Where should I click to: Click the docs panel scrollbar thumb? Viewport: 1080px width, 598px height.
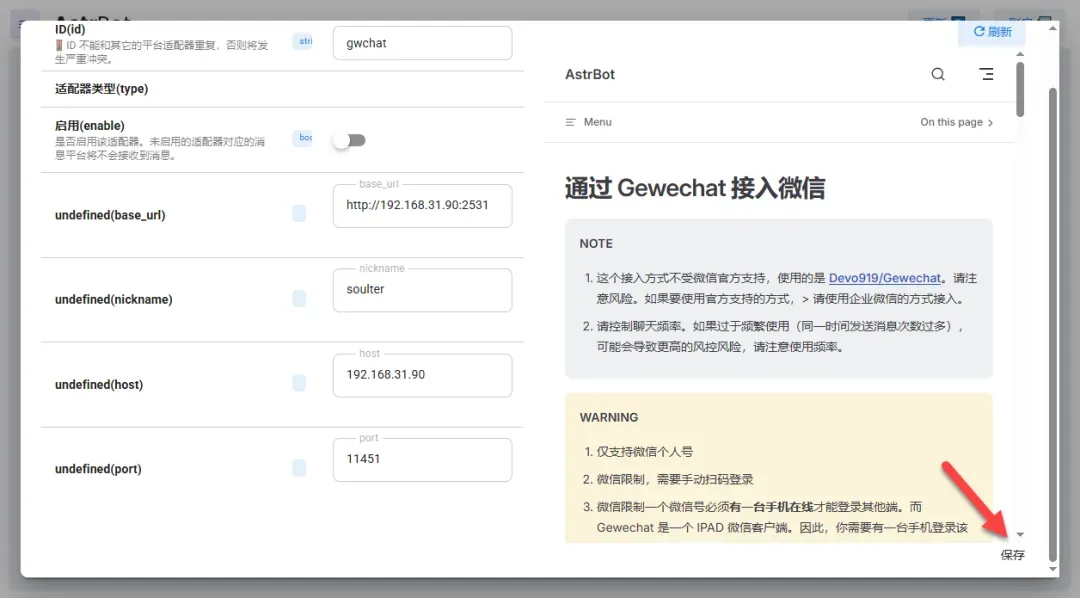point(1020,90)
